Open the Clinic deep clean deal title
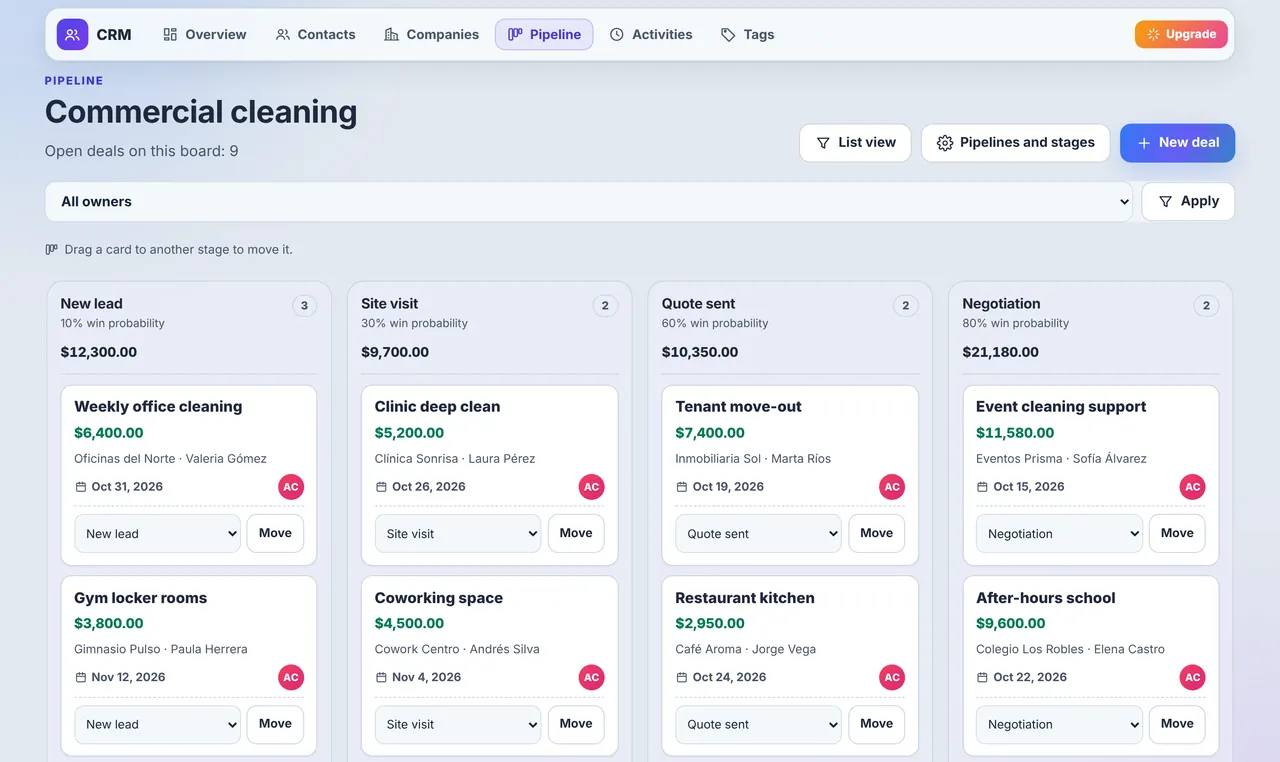The height and width of the screenshot is (762, 1280). 437,407
